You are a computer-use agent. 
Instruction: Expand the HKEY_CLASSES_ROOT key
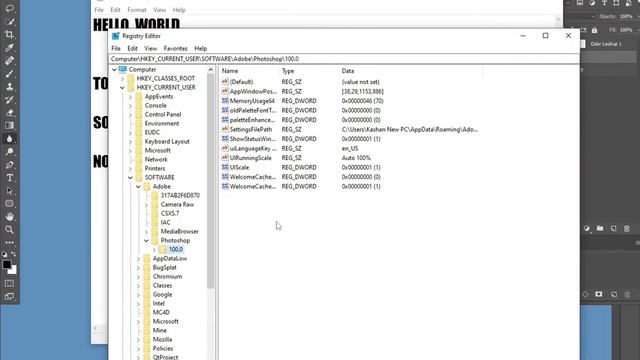coord(122,78)
